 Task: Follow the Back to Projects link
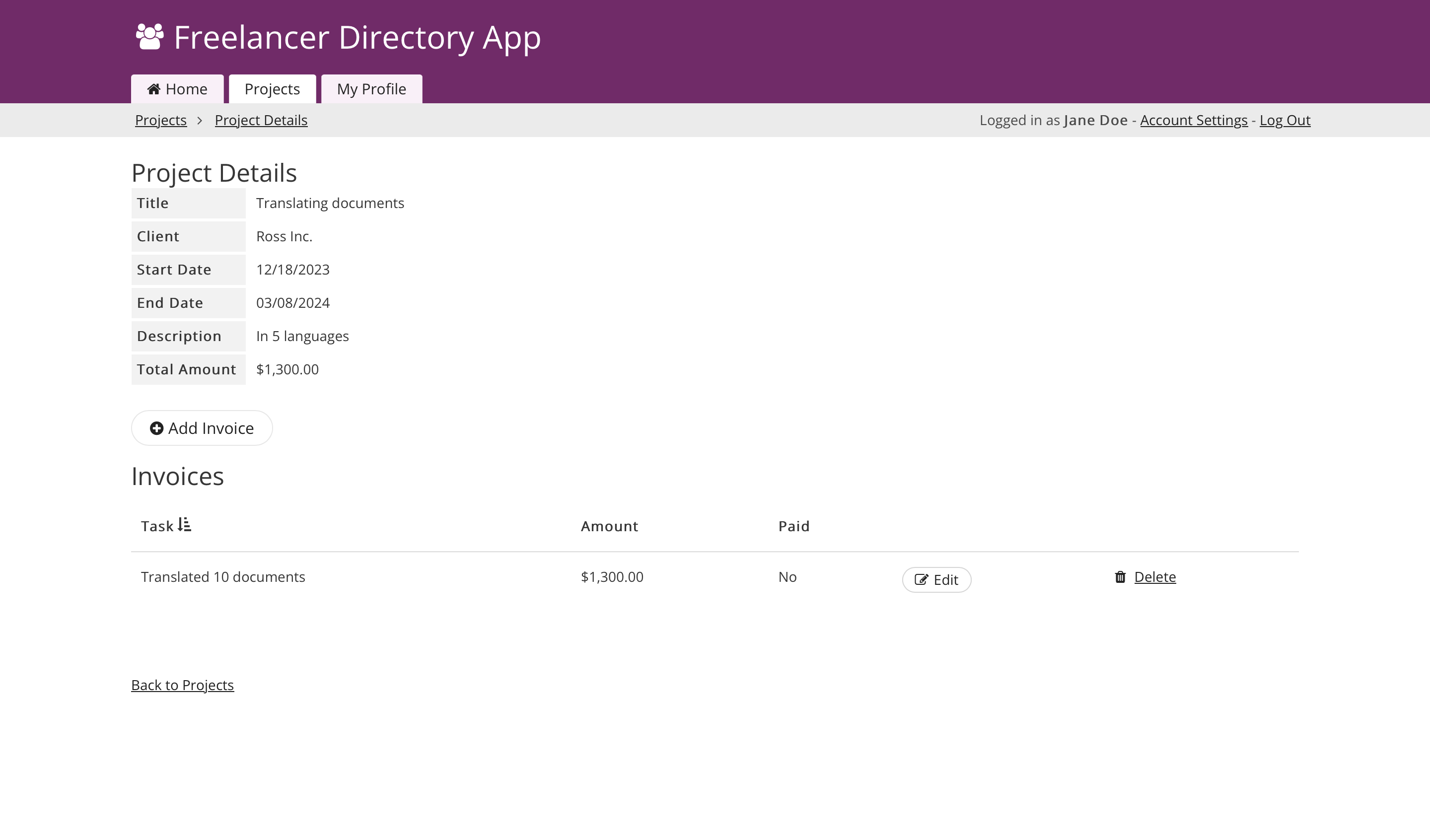coord(182,685)
